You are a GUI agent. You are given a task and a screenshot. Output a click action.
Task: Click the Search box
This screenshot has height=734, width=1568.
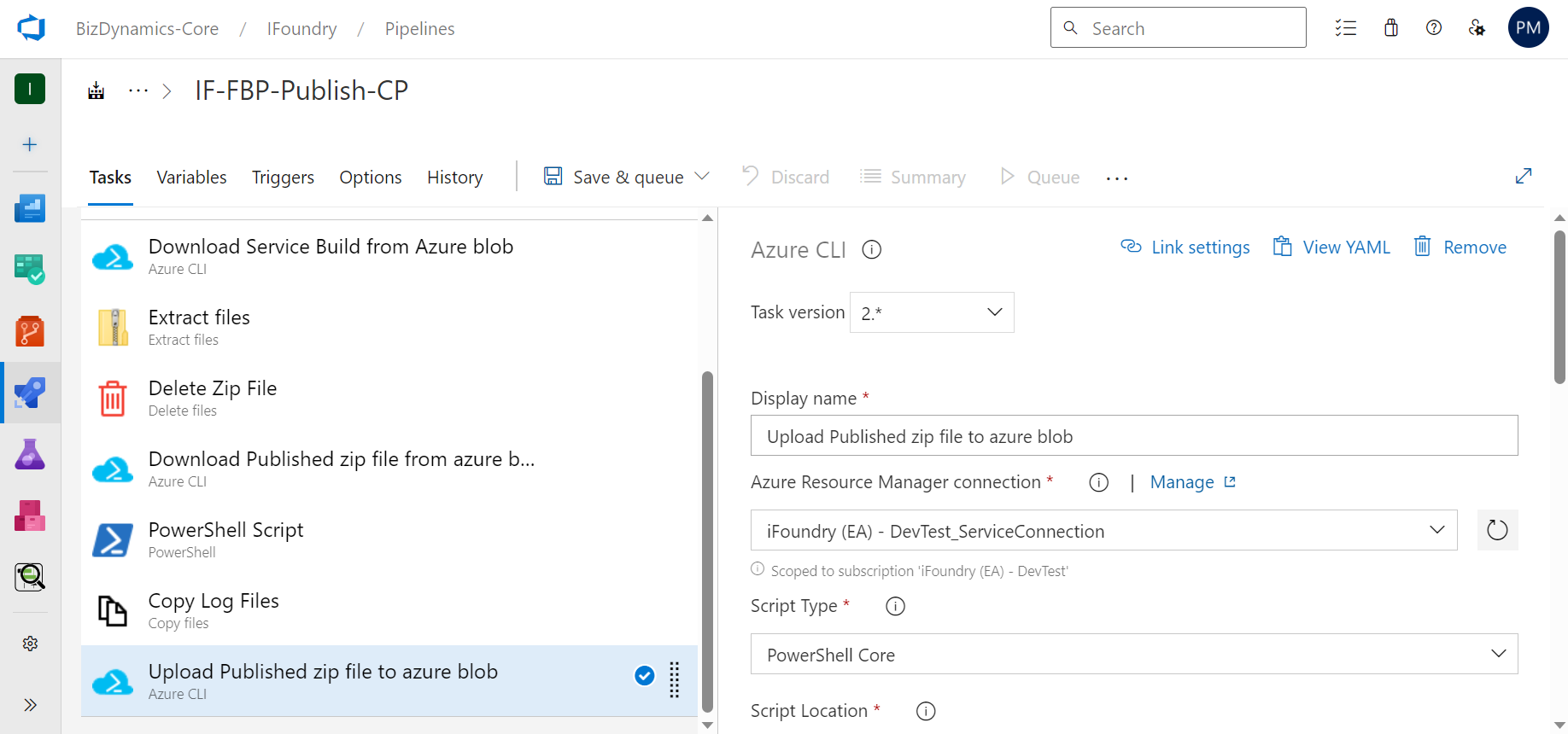point(1179,27)
